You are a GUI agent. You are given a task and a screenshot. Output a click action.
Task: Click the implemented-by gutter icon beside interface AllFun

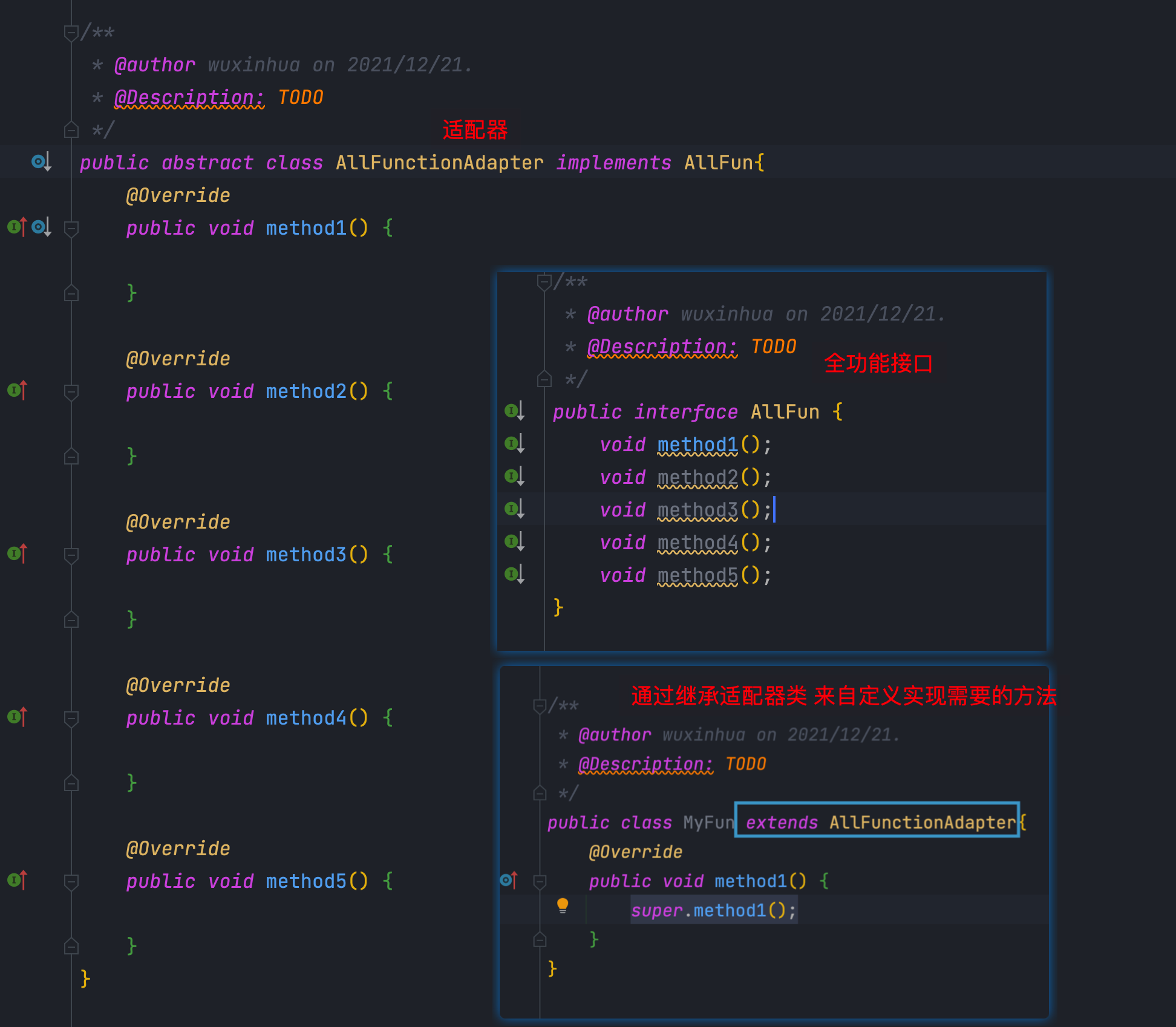pyautogui.click(x=514, y=412)
